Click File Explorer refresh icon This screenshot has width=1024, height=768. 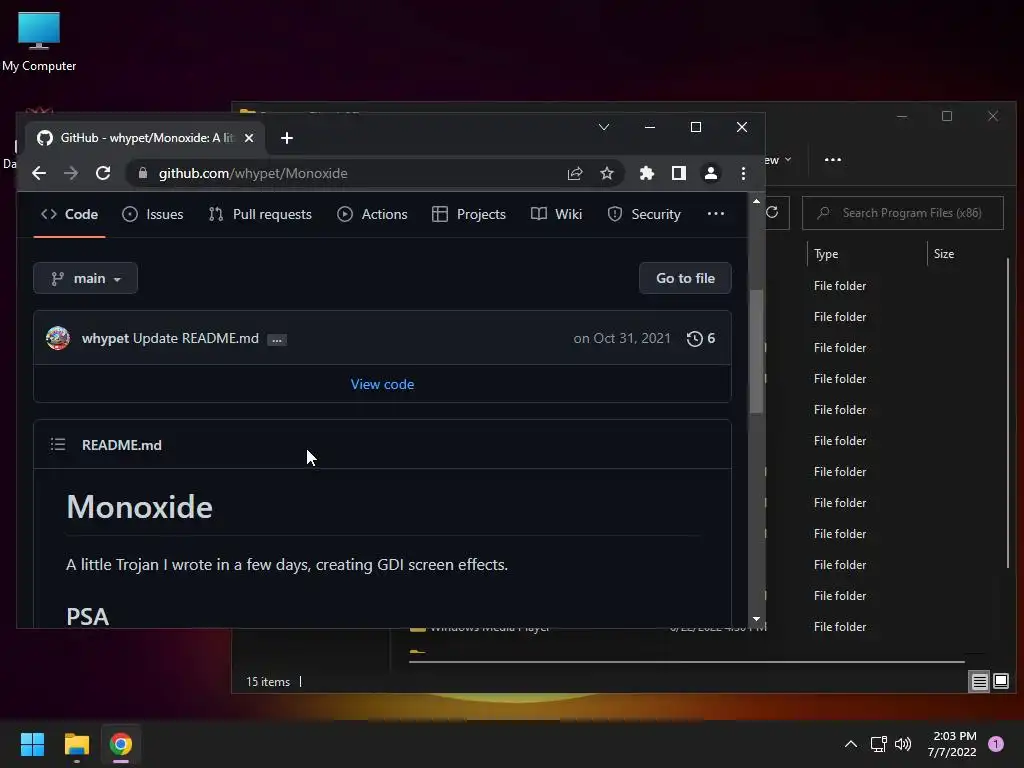click(x=773, y=213)
